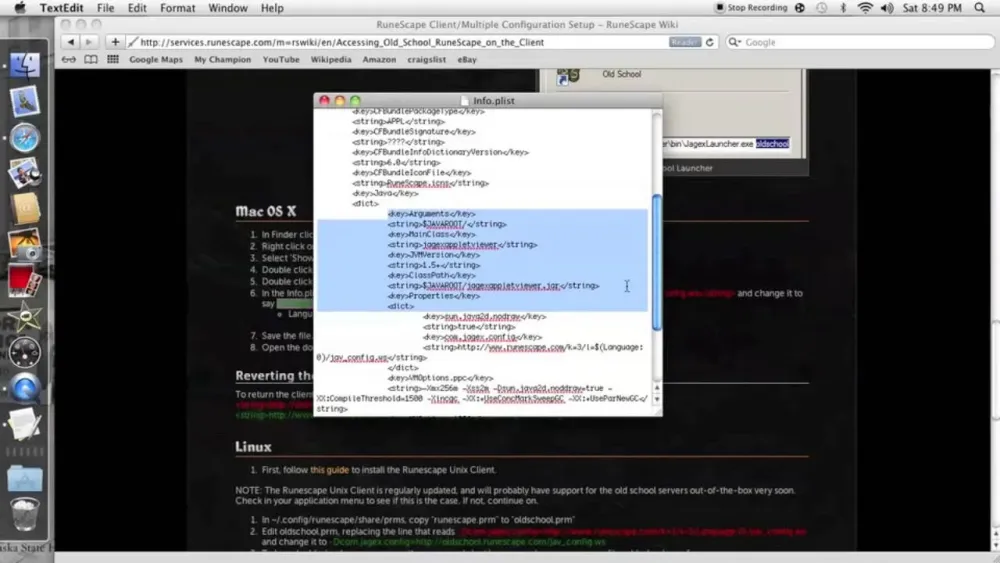This screenshot has height=563, width=1000.
Task: Open volume control in menu bar
Action: click(886, 8)
